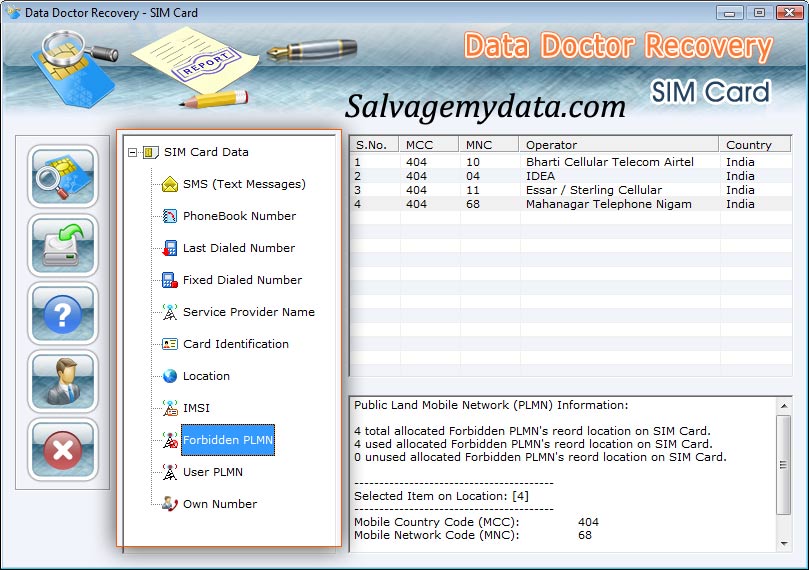Sort by MCC column header
The image size is (809, 570).
click(x=429, y=144)
